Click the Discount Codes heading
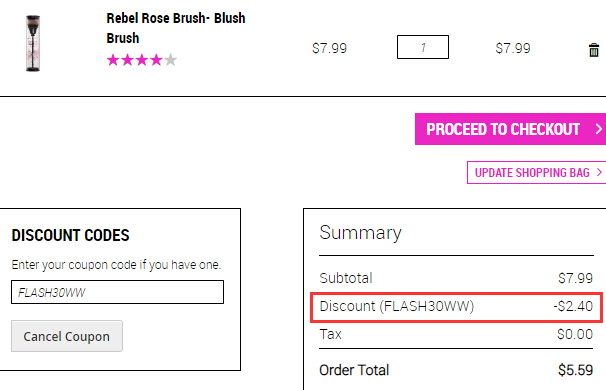606x390 pixels. click(x=70, y=235)
